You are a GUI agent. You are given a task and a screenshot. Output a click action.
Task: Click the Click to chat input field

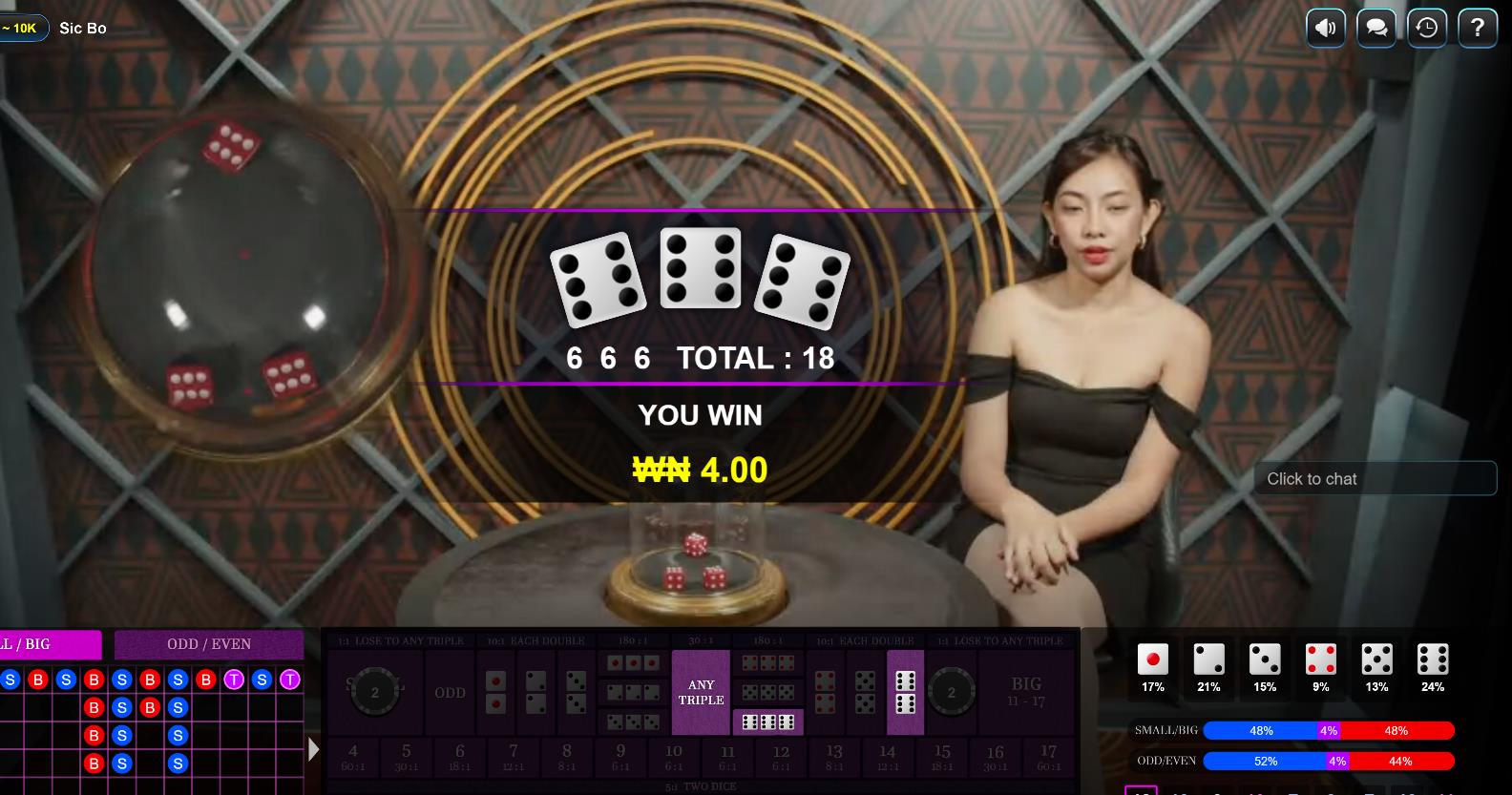coord(1375,479)
